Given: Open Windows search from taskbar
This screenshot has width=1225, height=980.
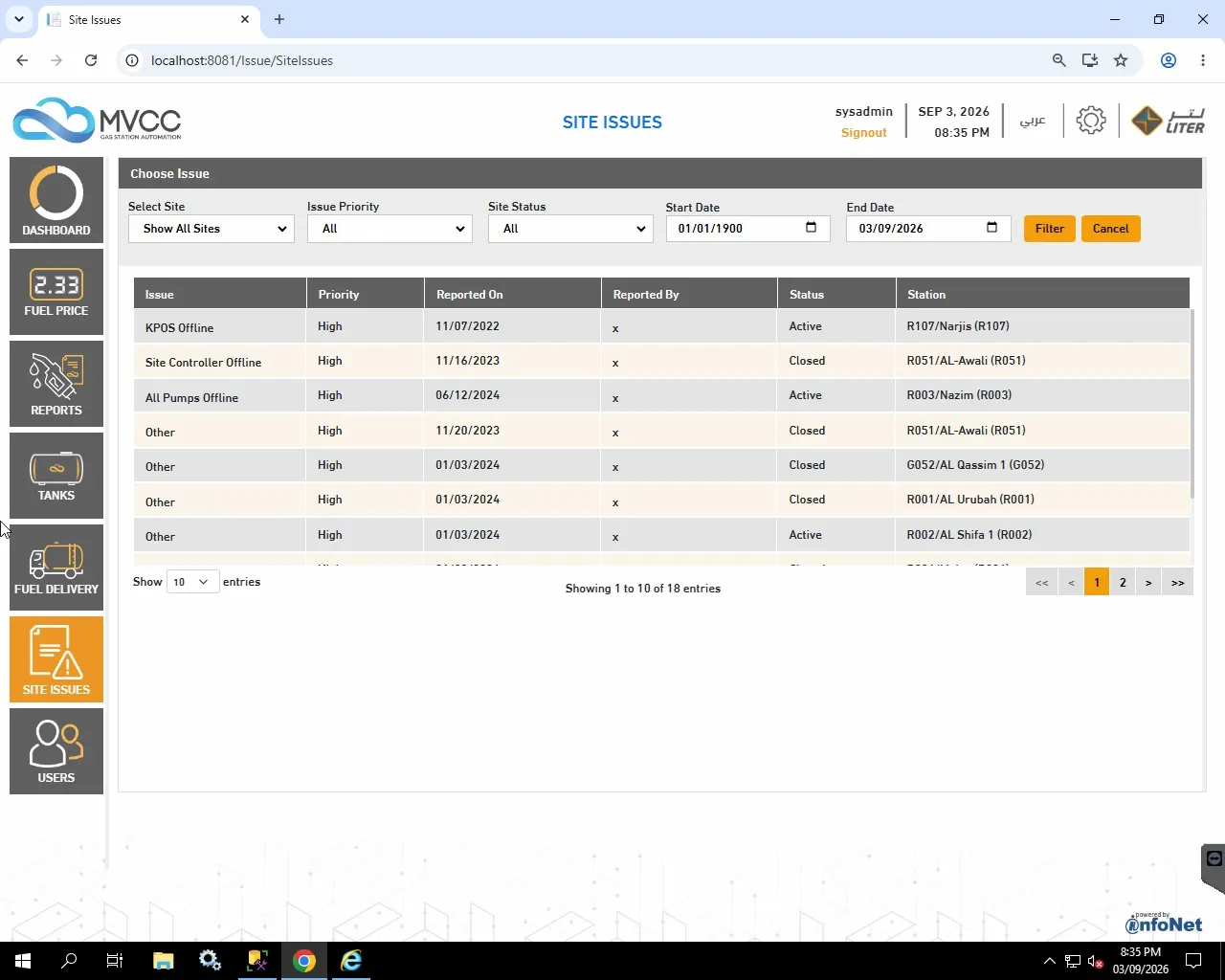Looking at the screenshot, I should pyautogui.click(x=69, y=961).
